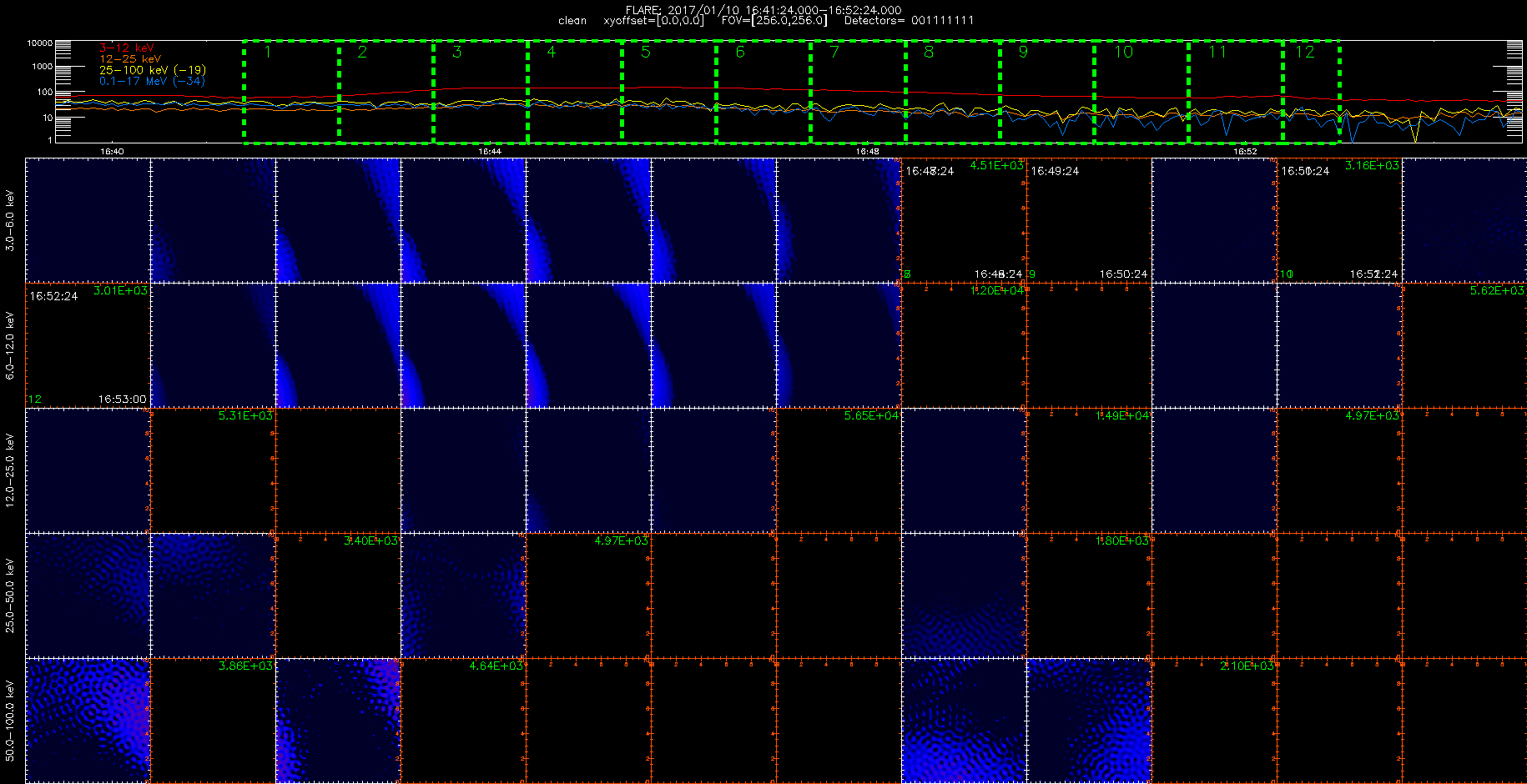Screen dimensions: 1527x784
Task: Click the 5.62E+03 value label
Action: (x=1497, y=290)
